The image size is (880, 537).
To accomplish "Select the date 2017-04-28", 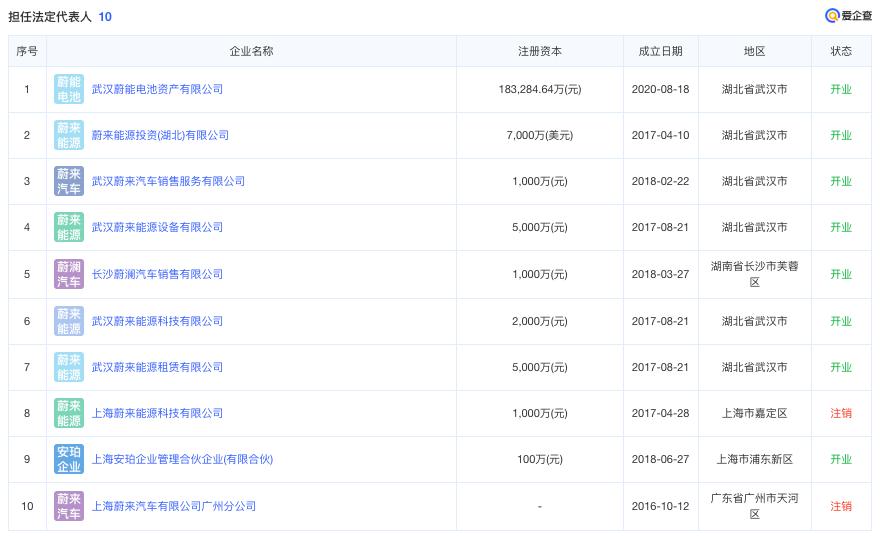I will (x=661, y=413).
